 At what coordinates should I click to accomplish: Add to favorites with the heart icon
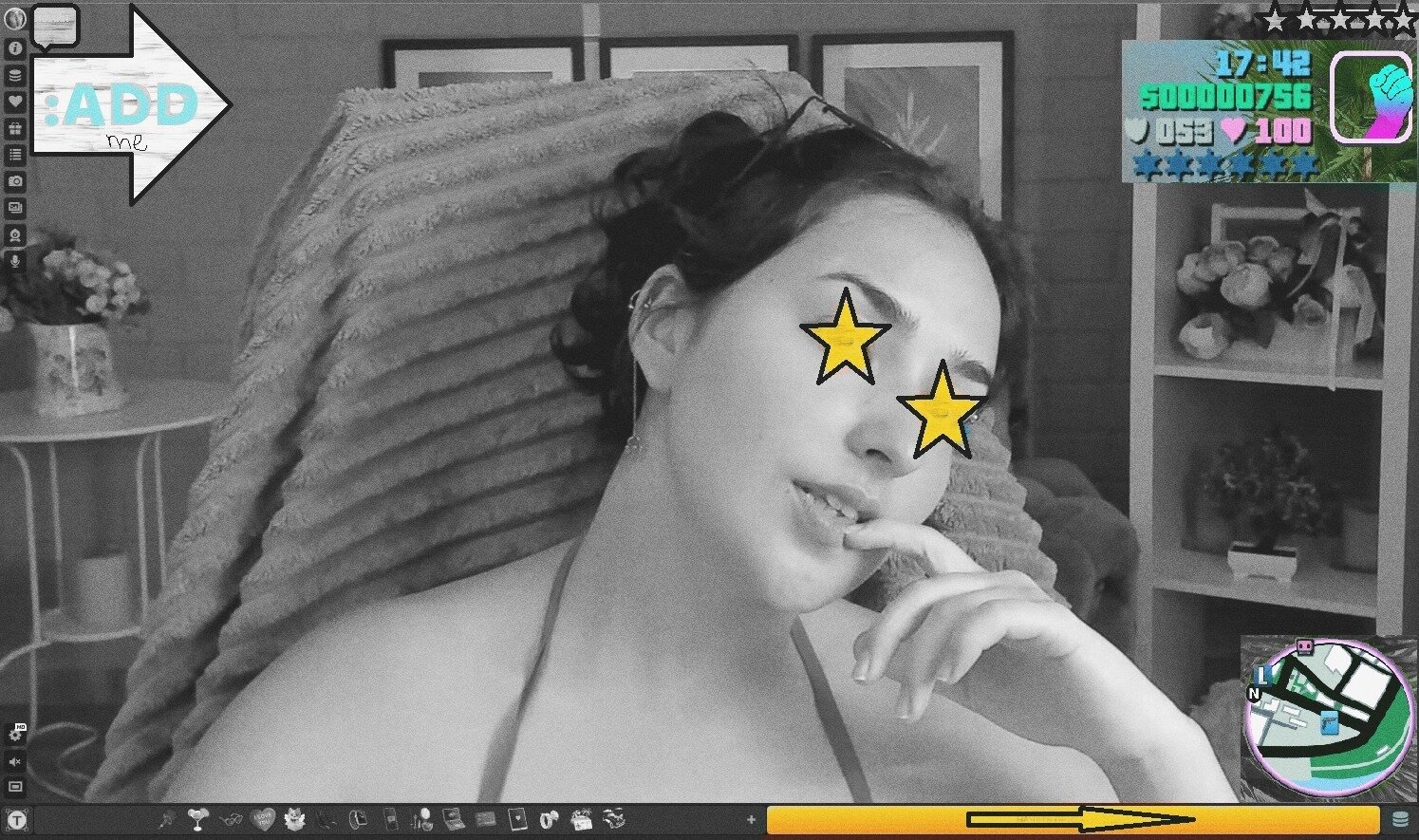coord(15,101)
